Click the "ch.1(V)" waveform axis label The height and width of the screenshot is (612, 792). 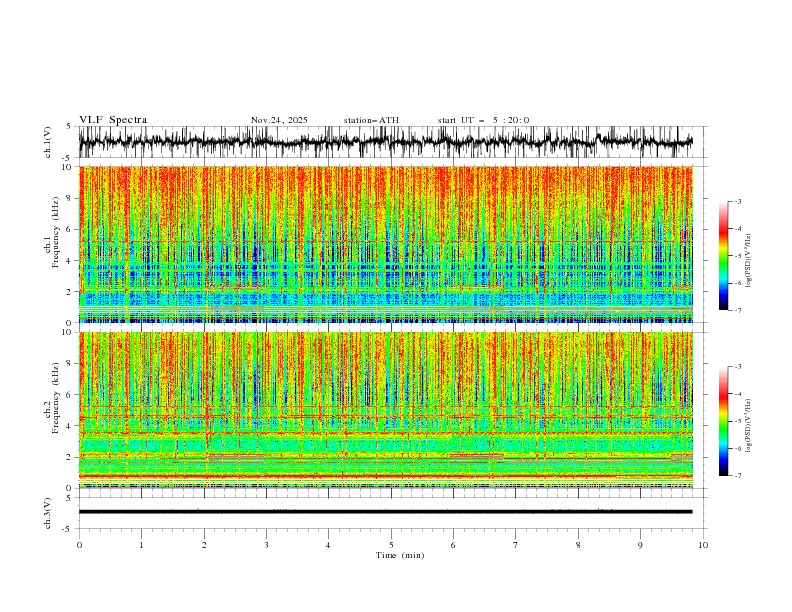(48, 142)
